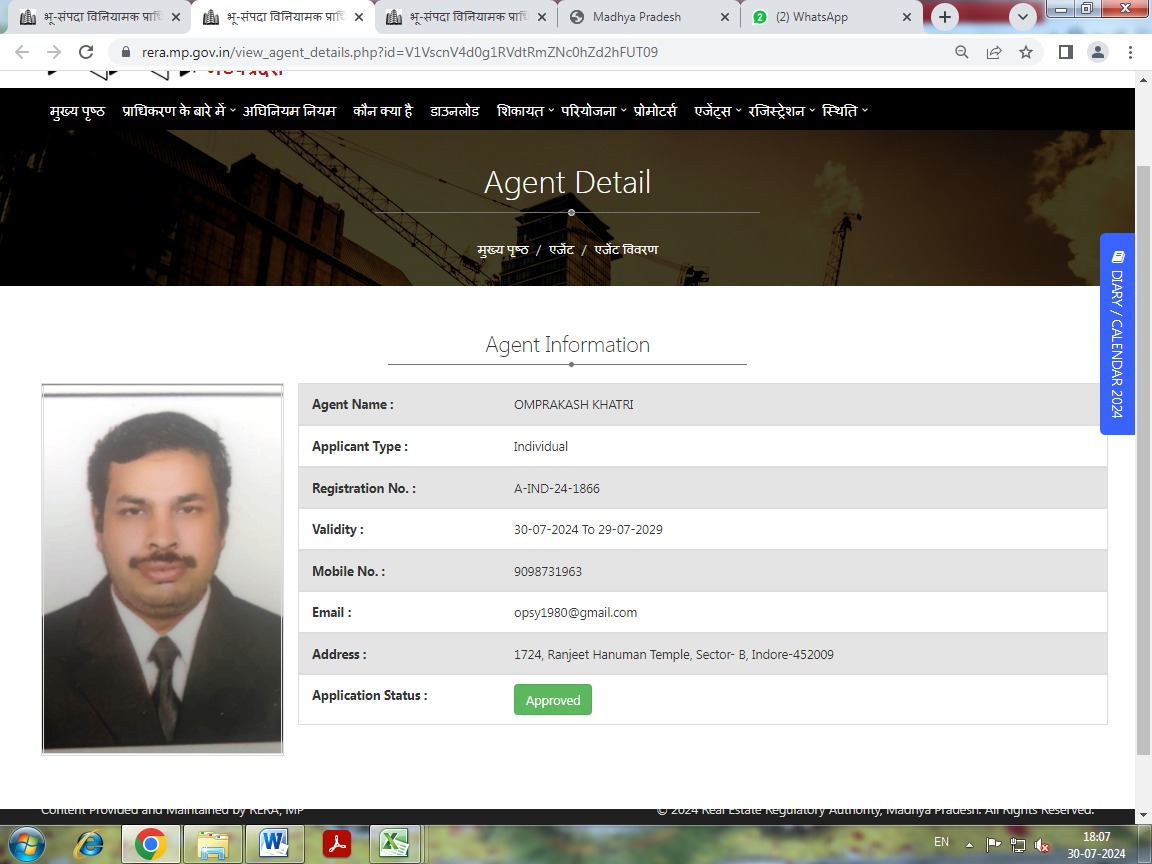
Task: Open the Chrome zoom magnifier icon
Action: [962, 52]
